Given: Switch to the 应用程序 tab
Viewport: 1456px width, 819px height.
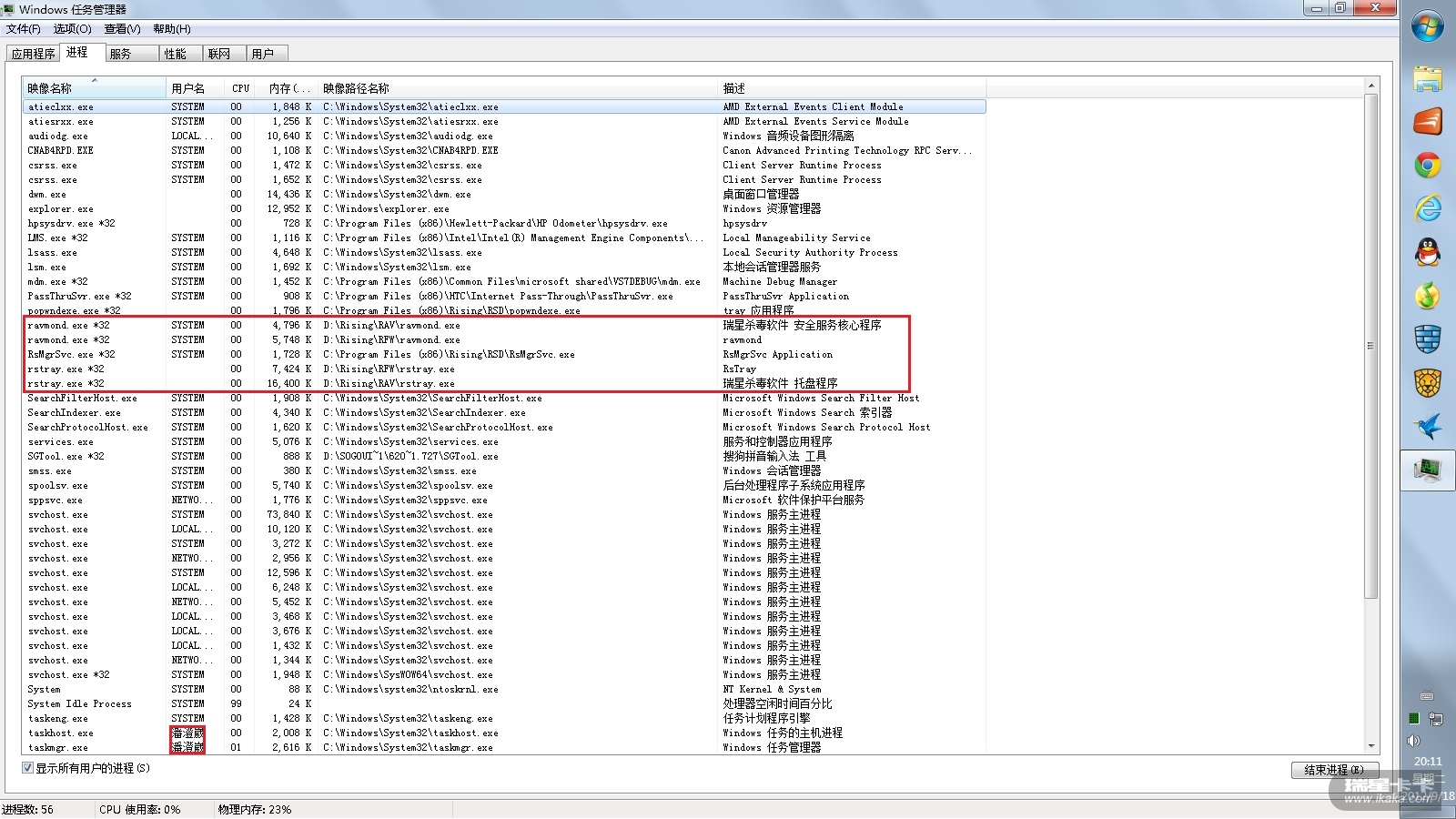Looking at the screenshot, I should pos(34,54).
